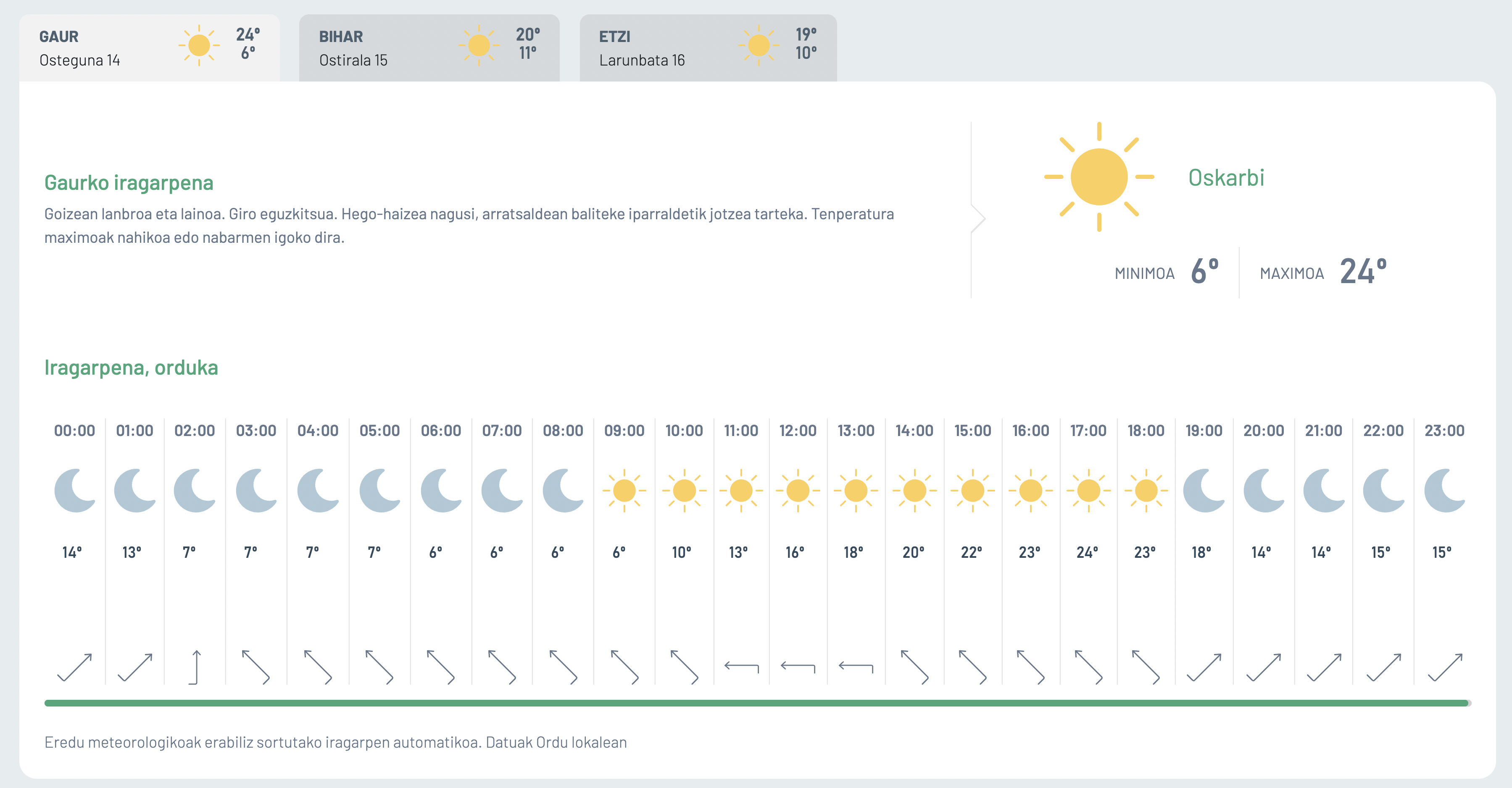Click the wind arrow at 20:00

pyautogui.click(x=1264, y=667)
